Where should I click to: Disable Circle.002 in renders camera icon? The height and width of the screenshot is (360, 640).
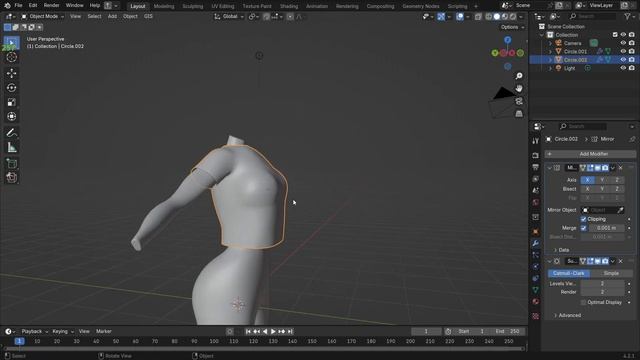(631, 60)
